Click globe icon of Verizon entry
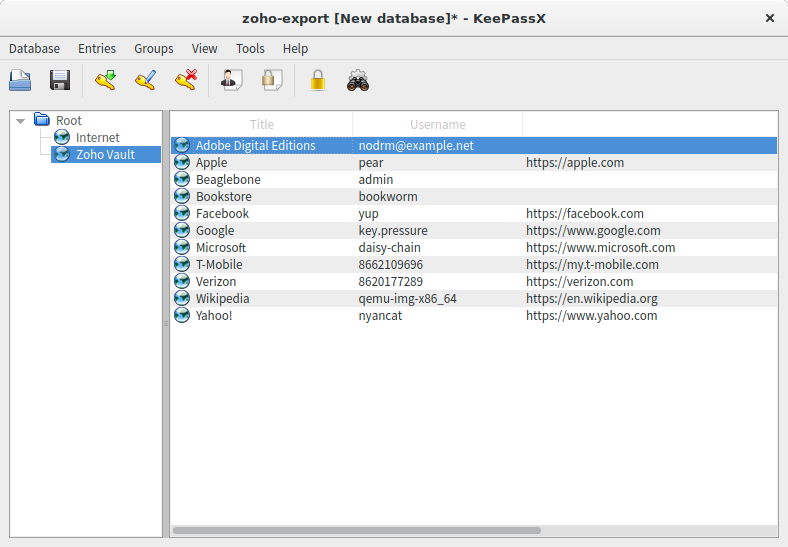 coord(182,281)
